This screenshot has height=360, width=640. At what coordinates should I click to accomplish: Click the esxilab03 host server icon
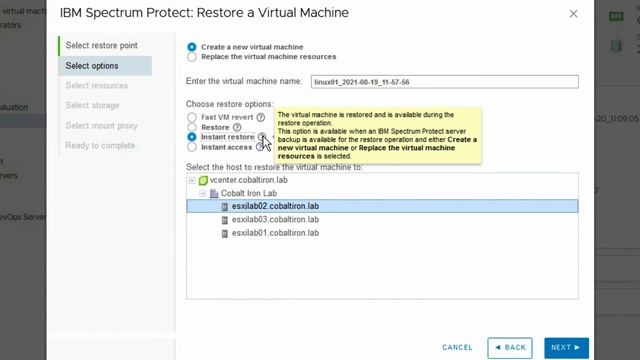pos(224,220)
